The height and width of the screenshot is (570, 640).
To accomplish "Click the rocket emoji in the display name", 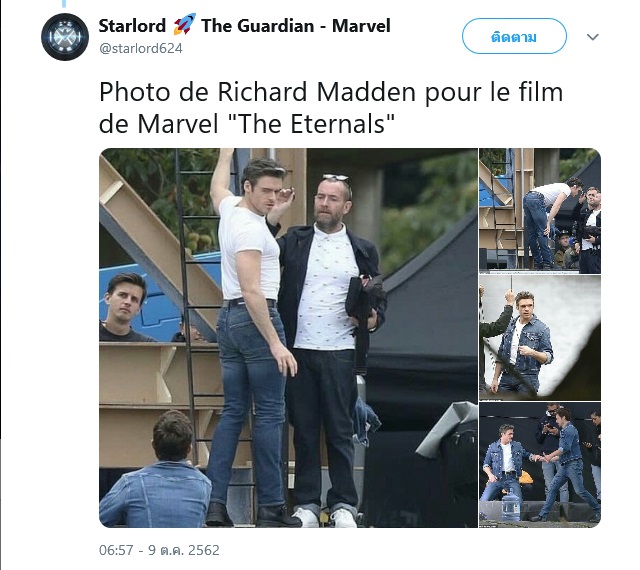I will pyautogui.click(x=184, y=24).
